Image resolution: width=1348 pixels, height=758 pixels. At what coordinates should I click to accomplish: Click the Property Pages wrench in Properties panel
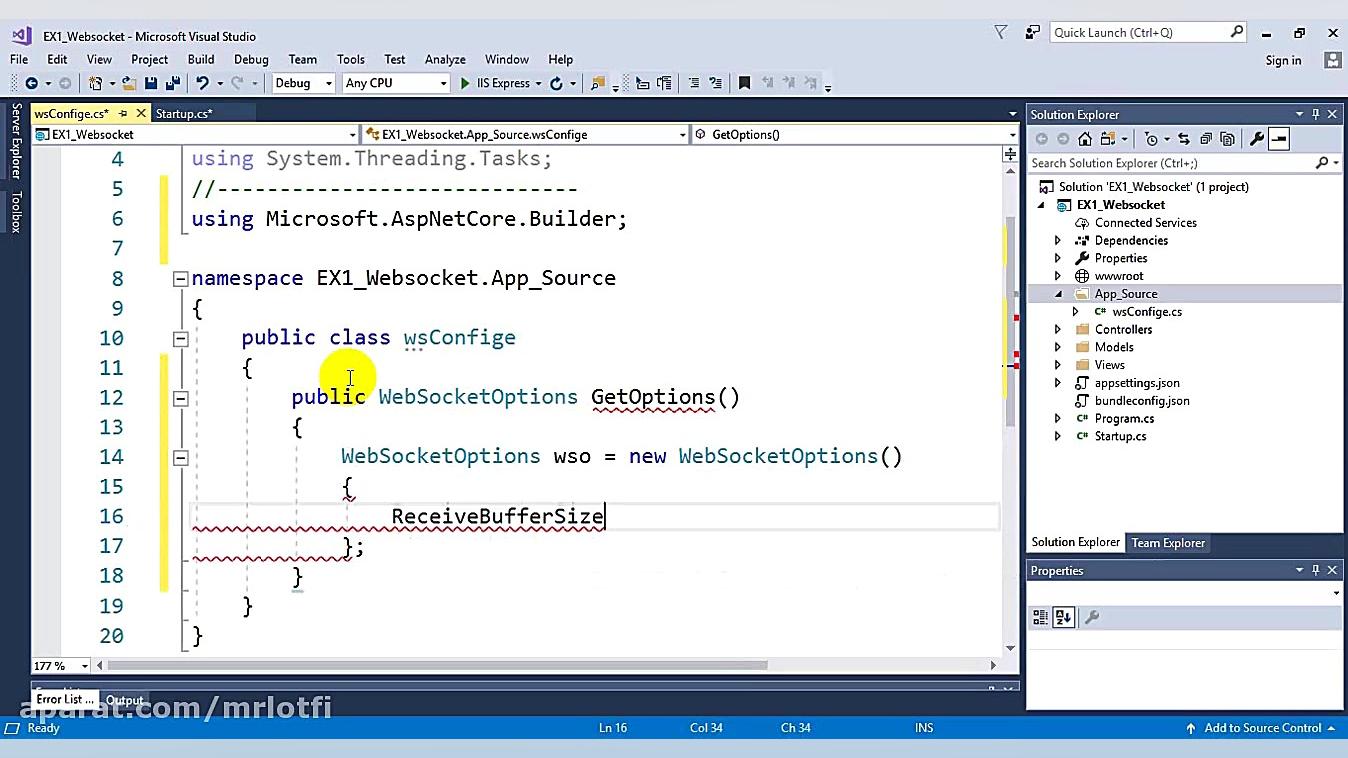1092,618
